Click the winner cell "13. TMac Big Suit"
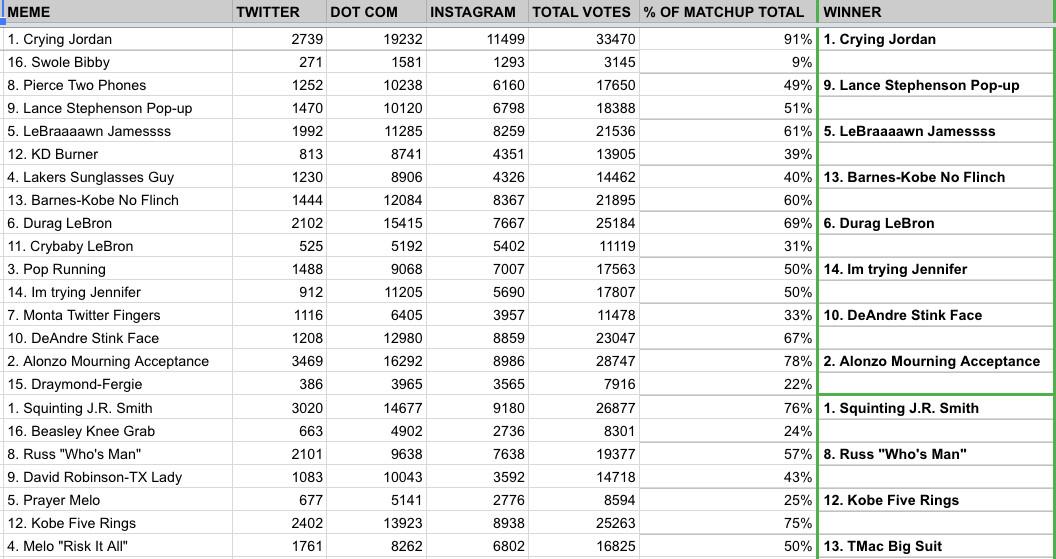The height and width of the screenshot is (559, 1056). (936, 546)
